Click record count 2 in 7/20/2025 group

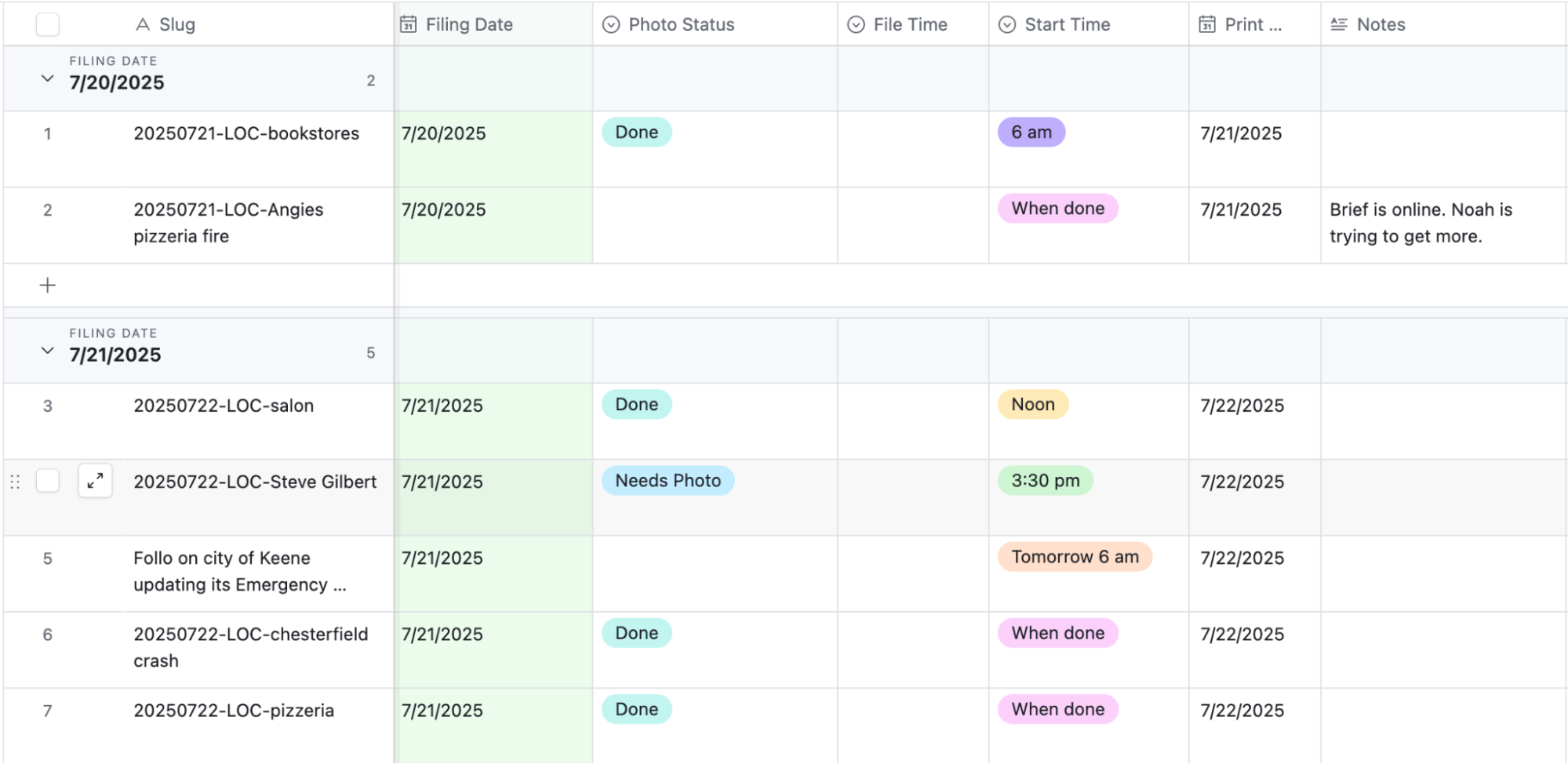point(371,81)
